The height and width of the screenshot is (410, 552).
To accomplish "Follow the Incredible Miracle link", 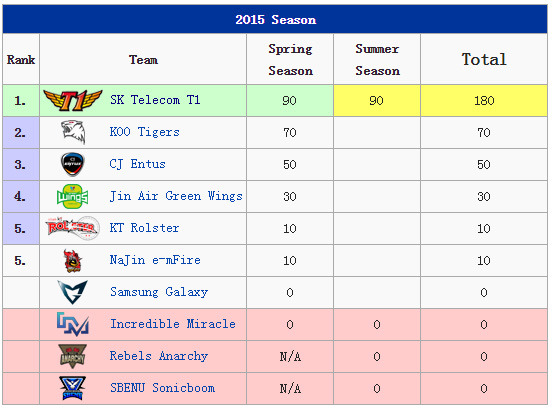I will (x=173, y=324).
